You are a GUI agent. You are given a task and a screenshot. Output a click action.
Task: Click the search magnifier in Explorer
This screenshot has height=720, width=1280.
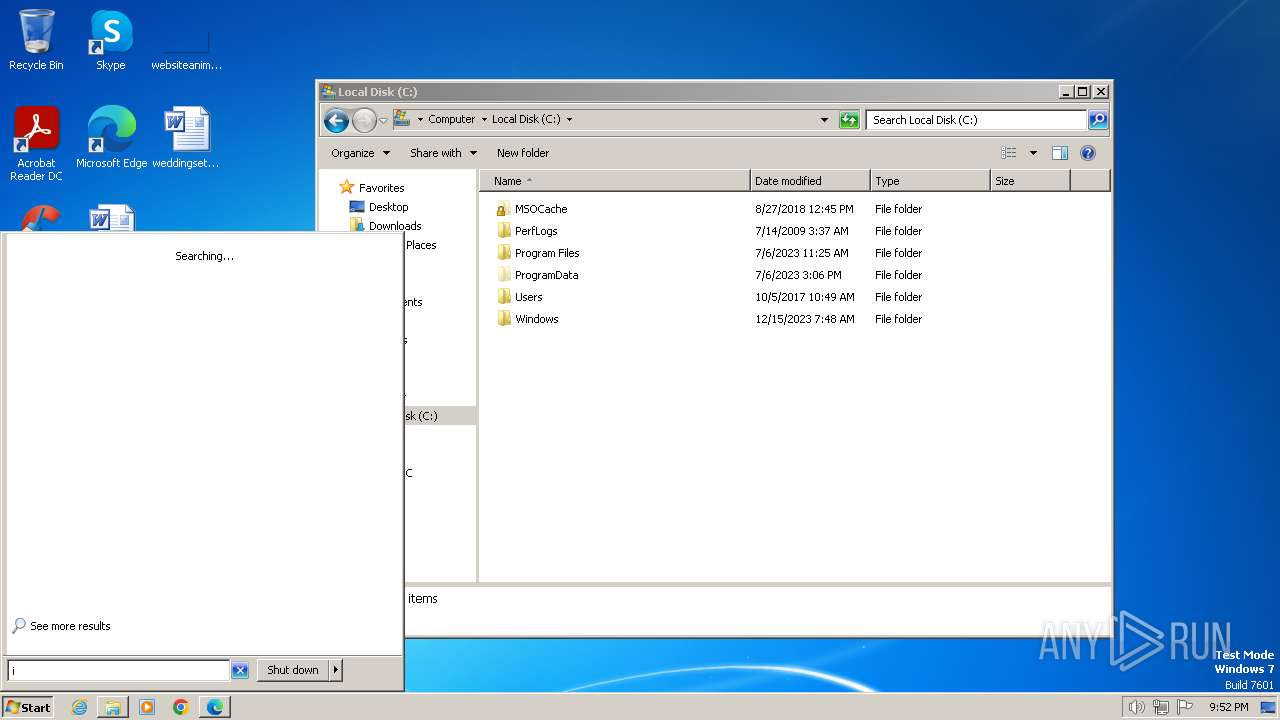tap(1097, 120)
